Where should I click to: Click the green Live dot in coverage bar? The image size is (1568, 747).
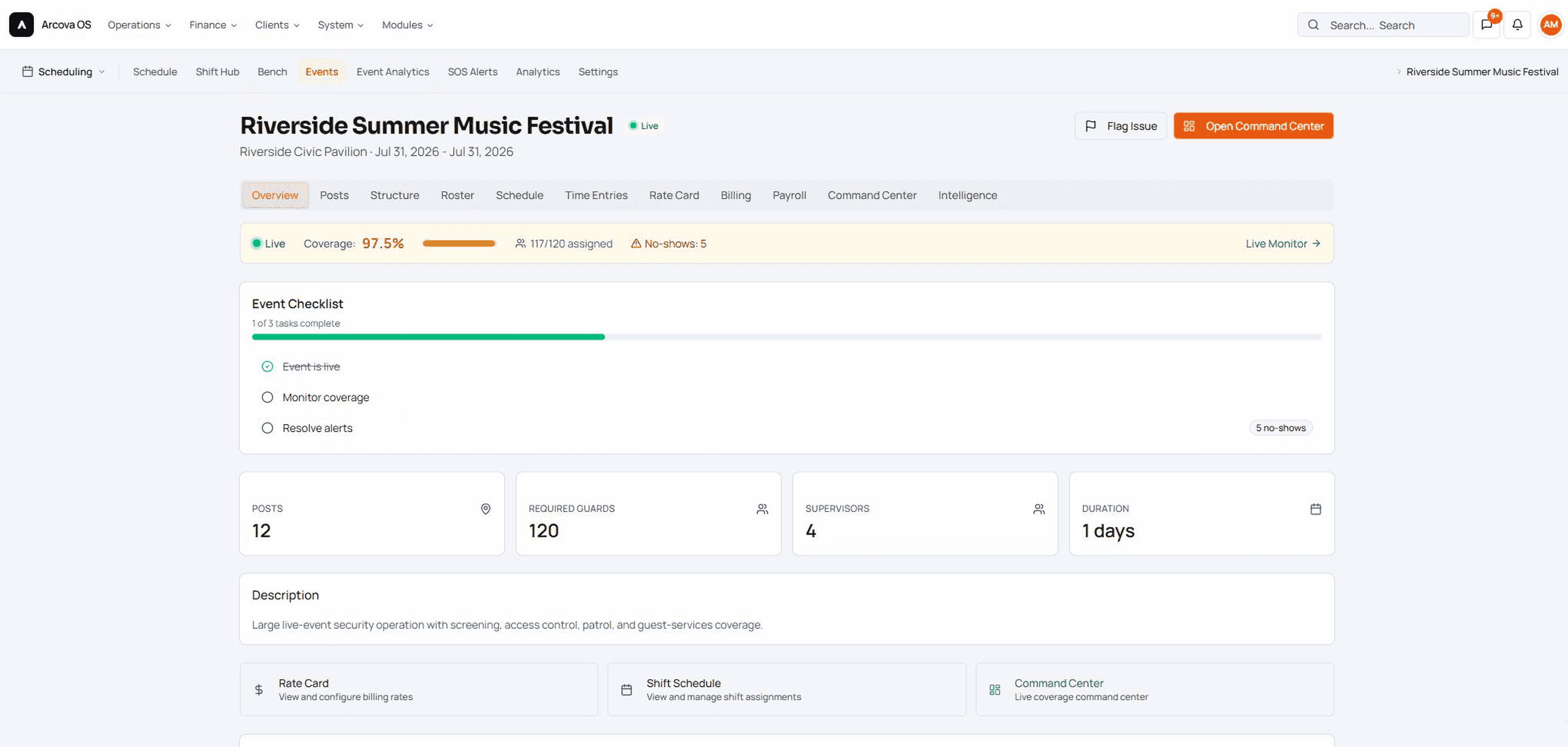click(256, 243)
